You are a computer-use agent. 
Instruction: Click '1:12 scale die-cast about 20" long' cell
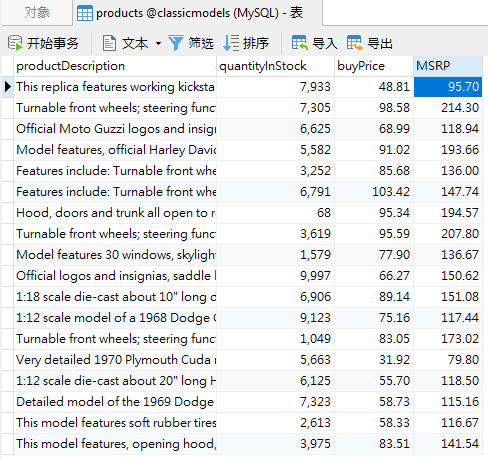115,381
